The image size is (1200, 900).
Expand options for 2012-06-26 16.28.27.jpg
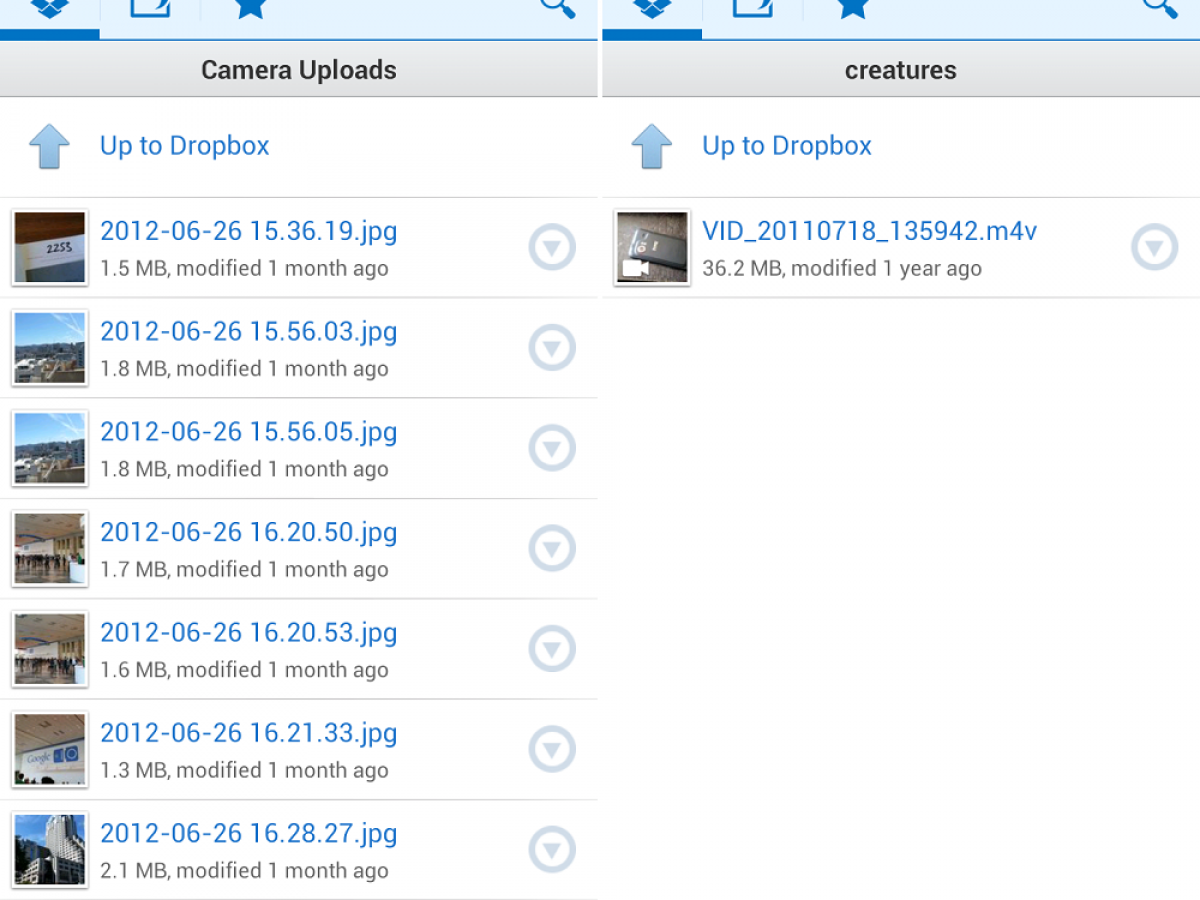552,851
